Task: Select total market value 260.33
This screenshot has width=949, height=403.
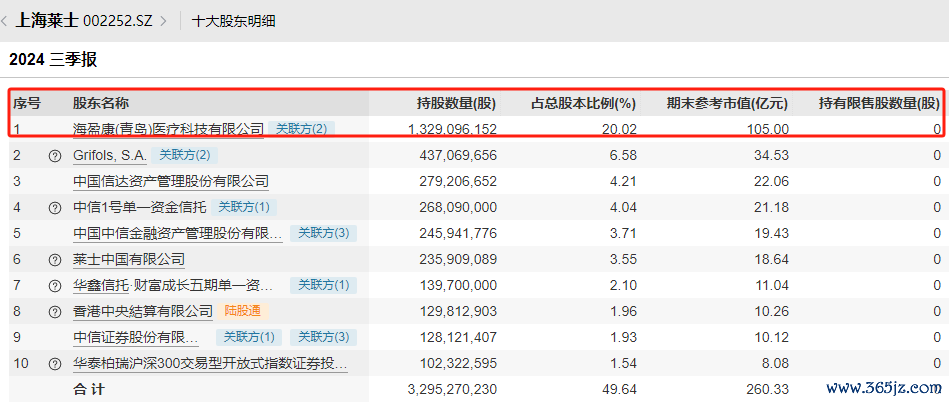Action: tap(769, 389)
